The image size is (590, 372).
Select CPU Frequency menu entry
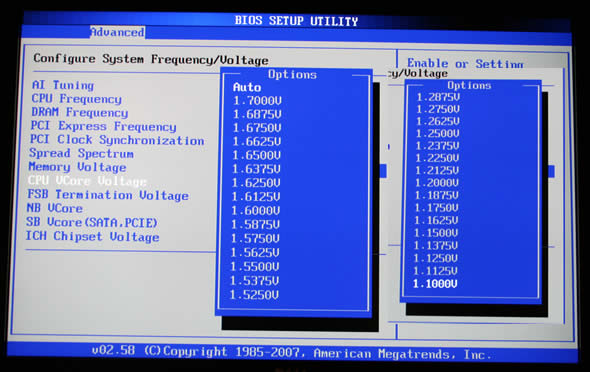[x=76, y=99]
